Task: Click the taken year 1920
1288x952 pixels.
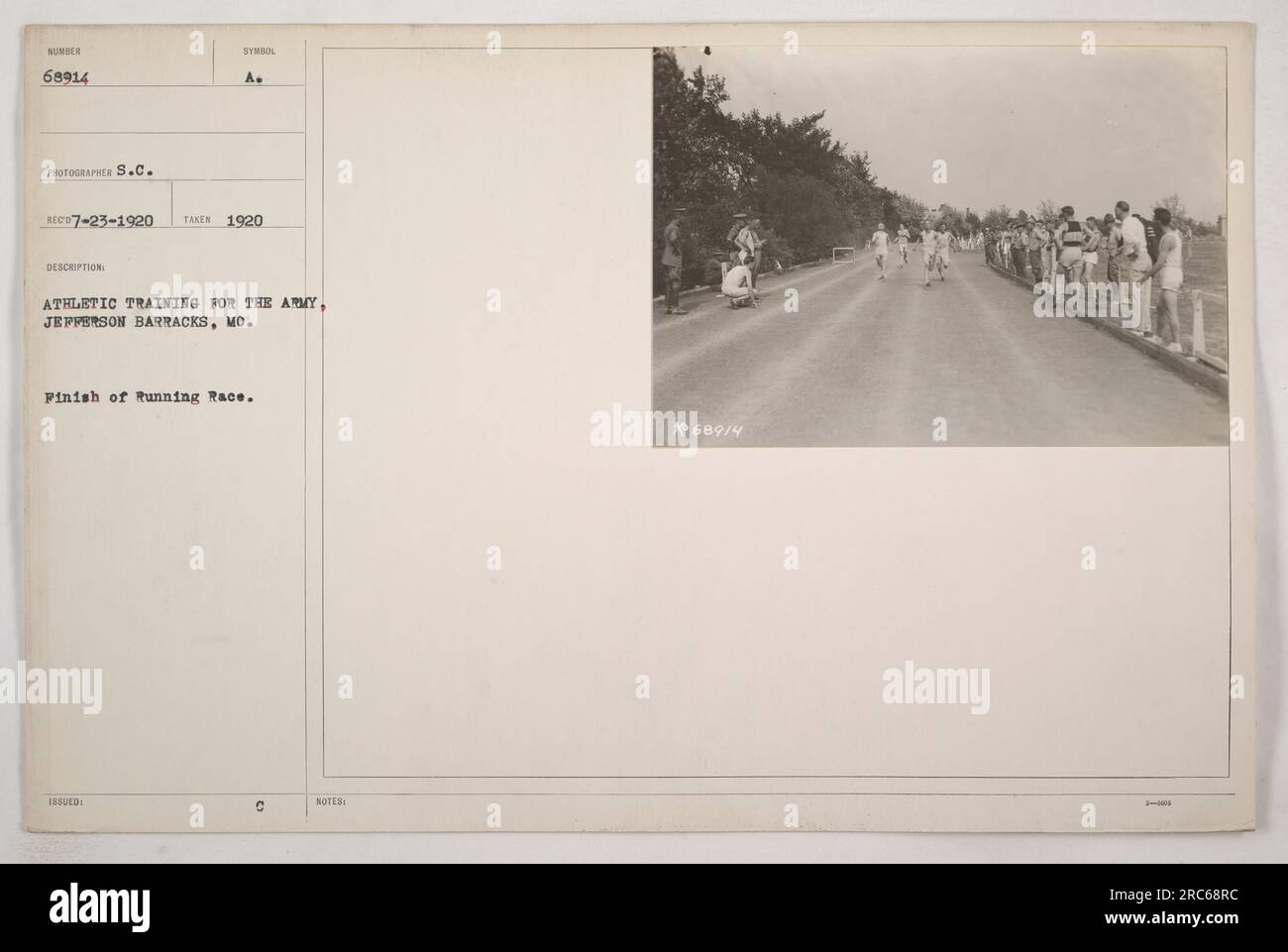Action: click(x=245, y=221)
